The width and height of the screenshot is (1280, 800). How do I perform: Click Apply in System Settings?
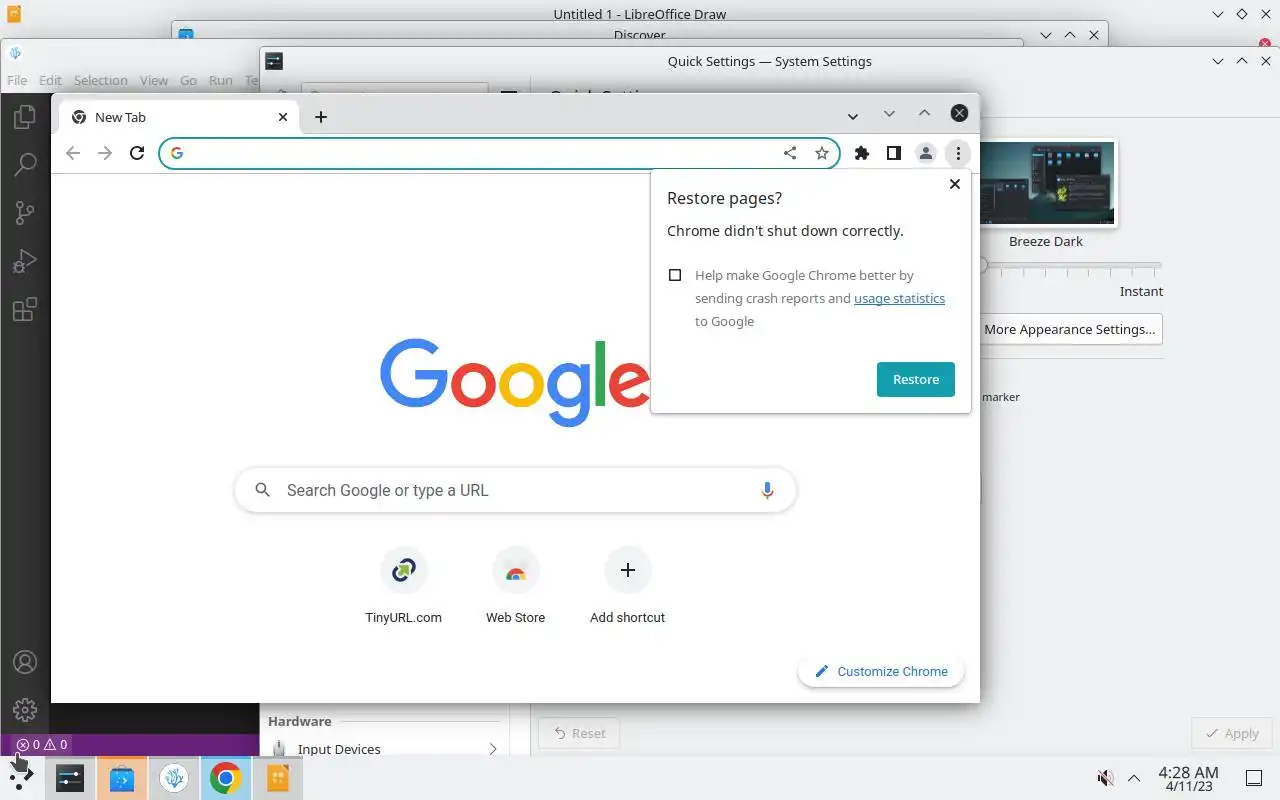(x=1231, y=733)
